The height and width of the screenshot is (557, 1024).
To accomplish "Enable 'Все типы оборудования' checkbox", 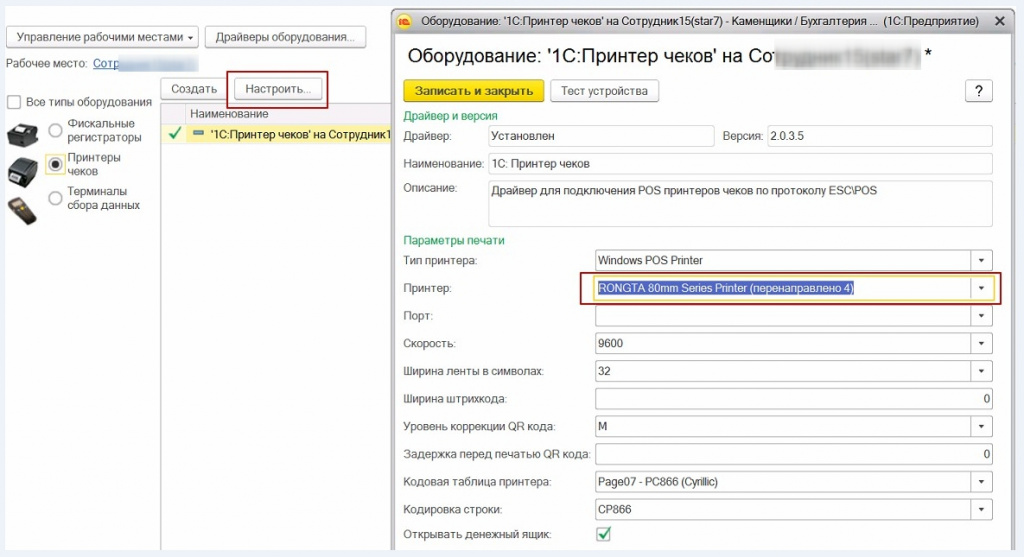I will tap(14, 102).
